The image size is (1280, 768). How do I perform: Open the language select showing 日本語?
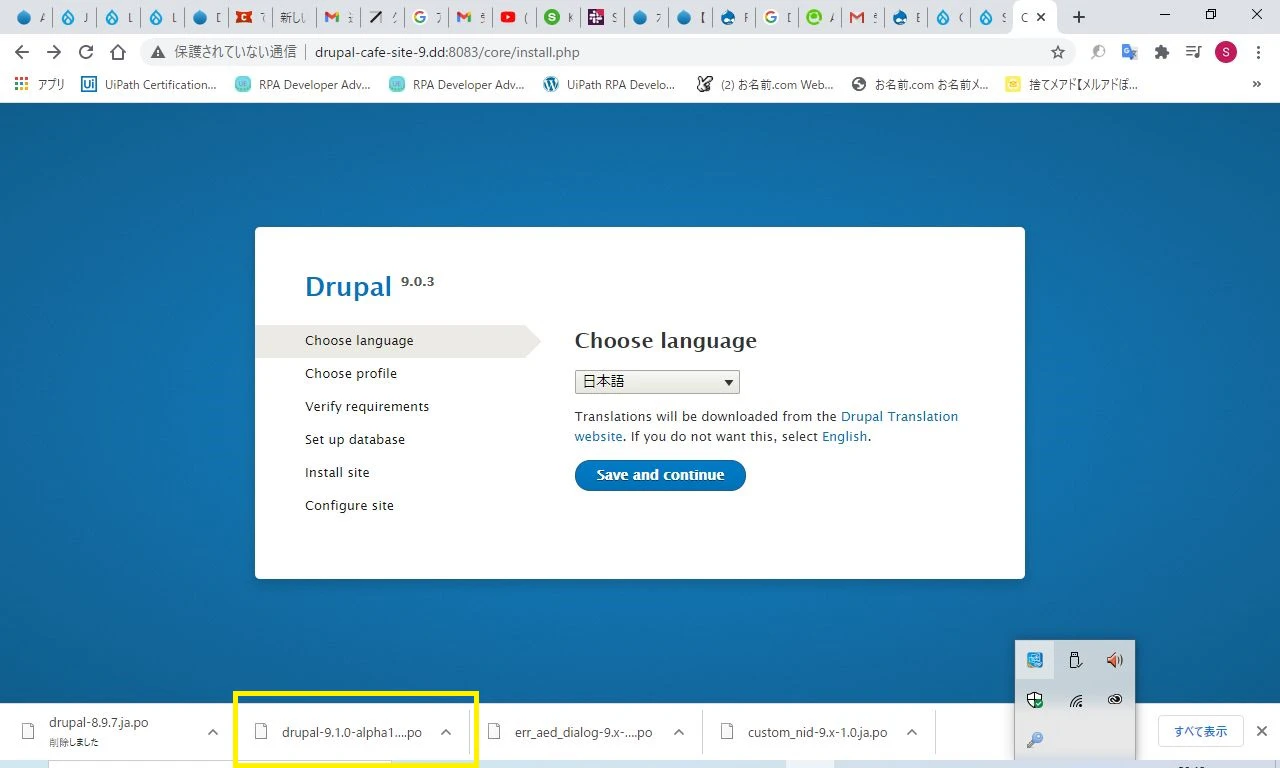point(657,381)
